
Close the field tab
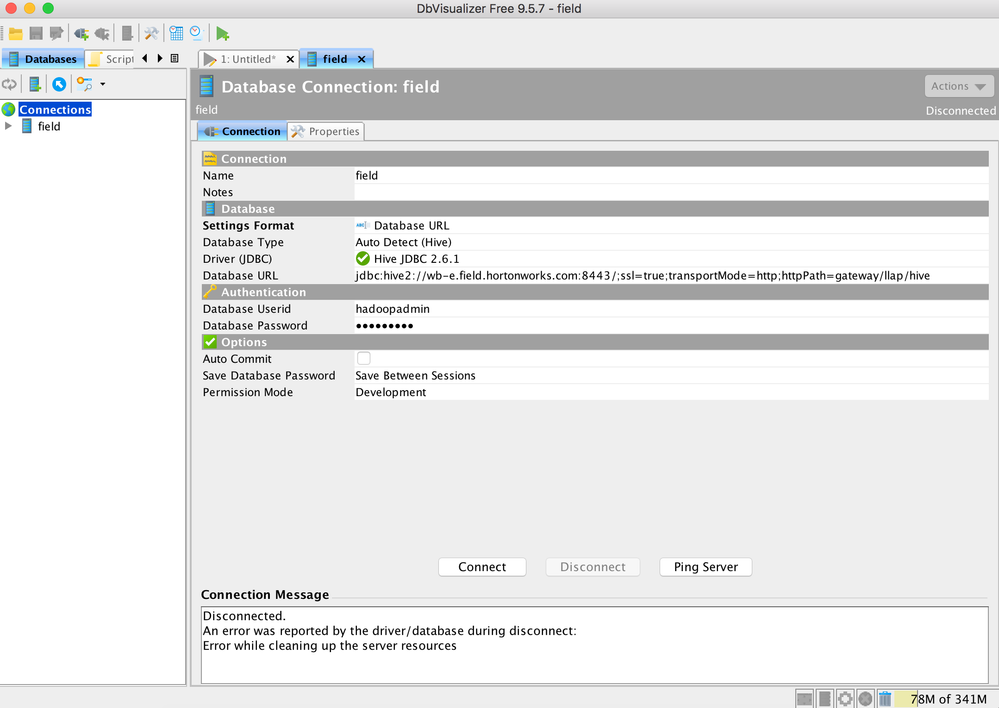(361, 59)
